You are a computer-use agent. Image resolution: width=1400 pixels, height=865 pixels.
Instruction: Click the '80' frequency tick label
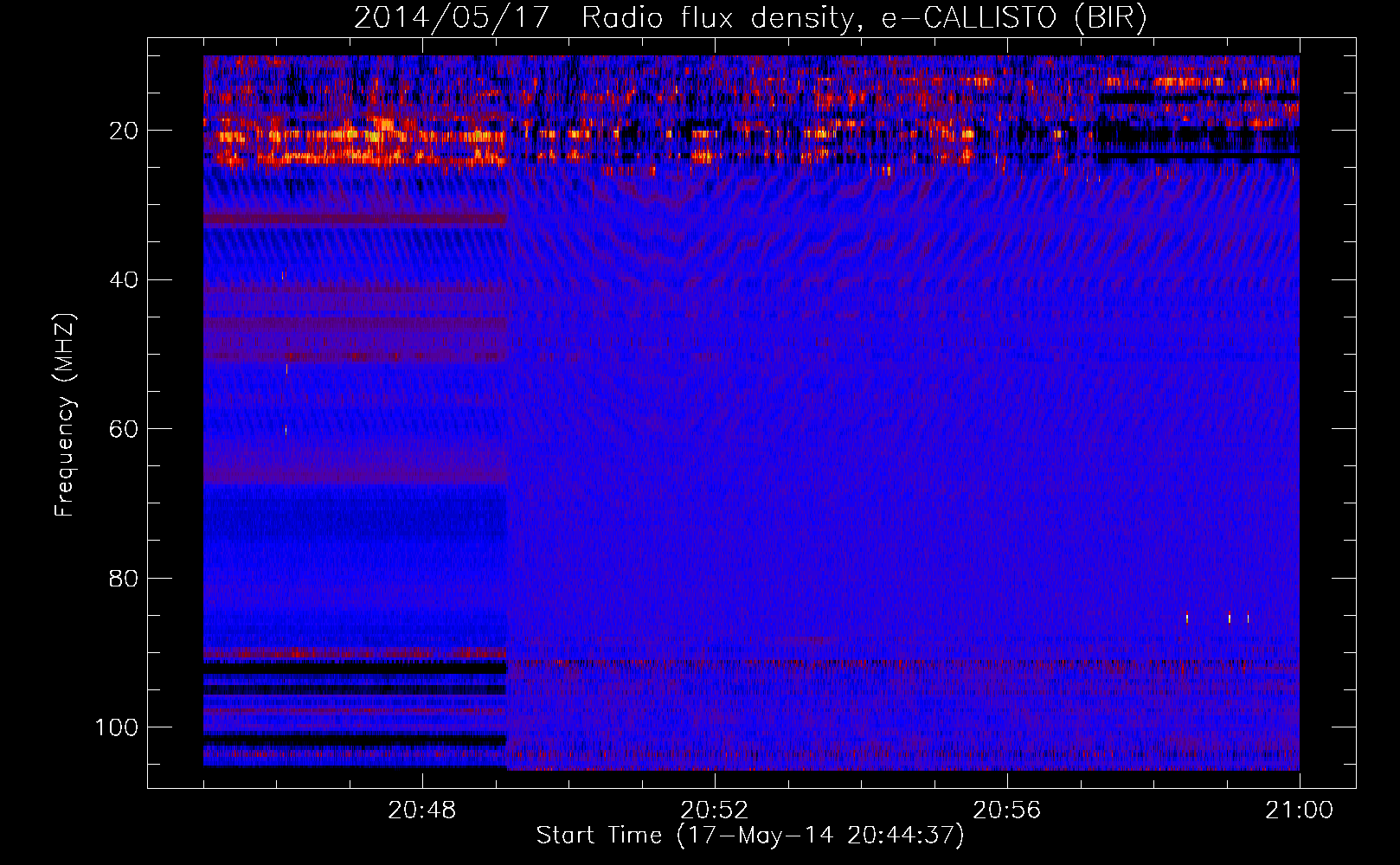[x=124, y=578]
